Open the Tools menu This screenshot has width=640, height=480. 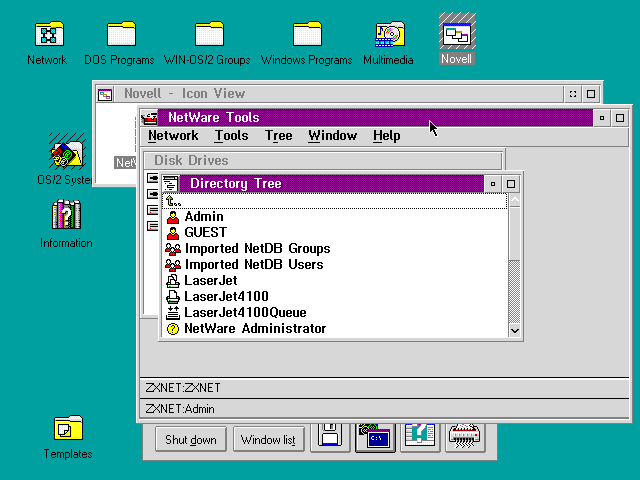tap(231, 136)
